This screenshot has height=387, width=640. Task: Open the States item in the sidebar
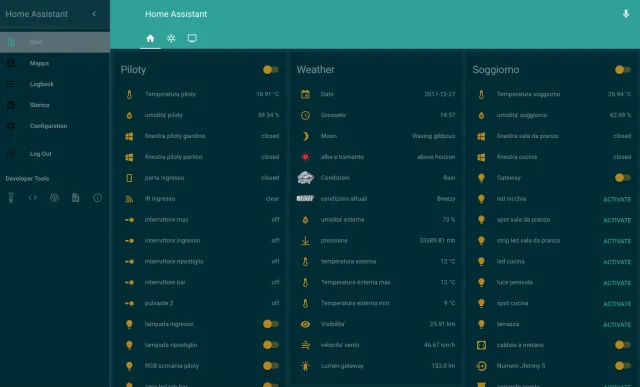(55, 42)
